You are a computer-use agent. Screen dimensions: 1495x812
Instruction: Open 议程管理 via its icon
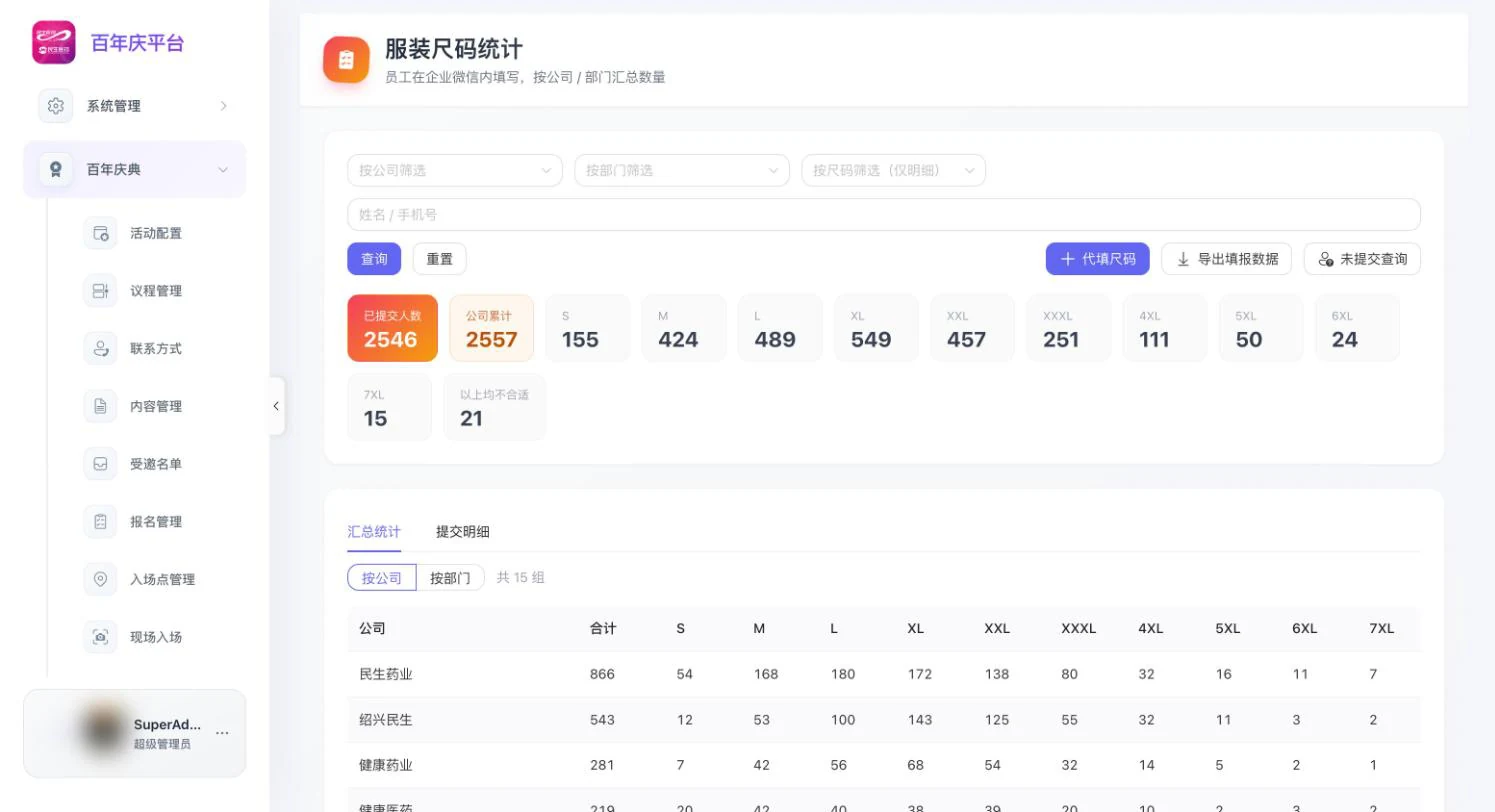[100, 291]
